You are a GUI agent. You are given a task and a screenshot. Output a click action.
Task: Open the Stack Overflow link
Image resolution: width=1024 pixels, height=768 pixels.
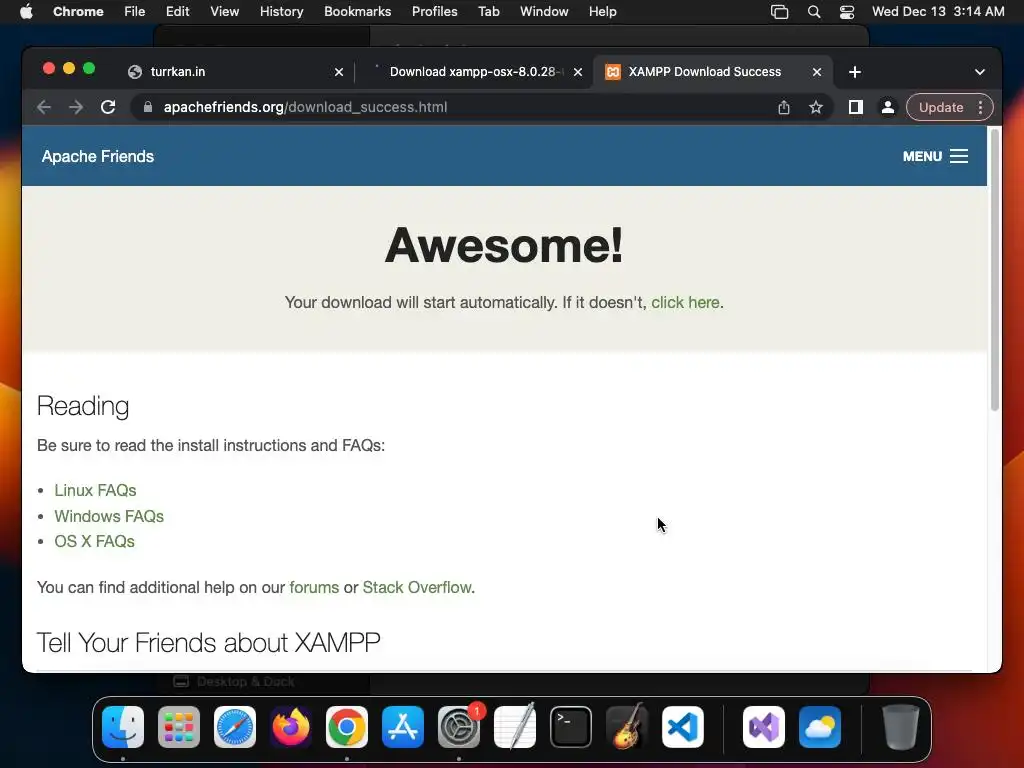(417, 587)
